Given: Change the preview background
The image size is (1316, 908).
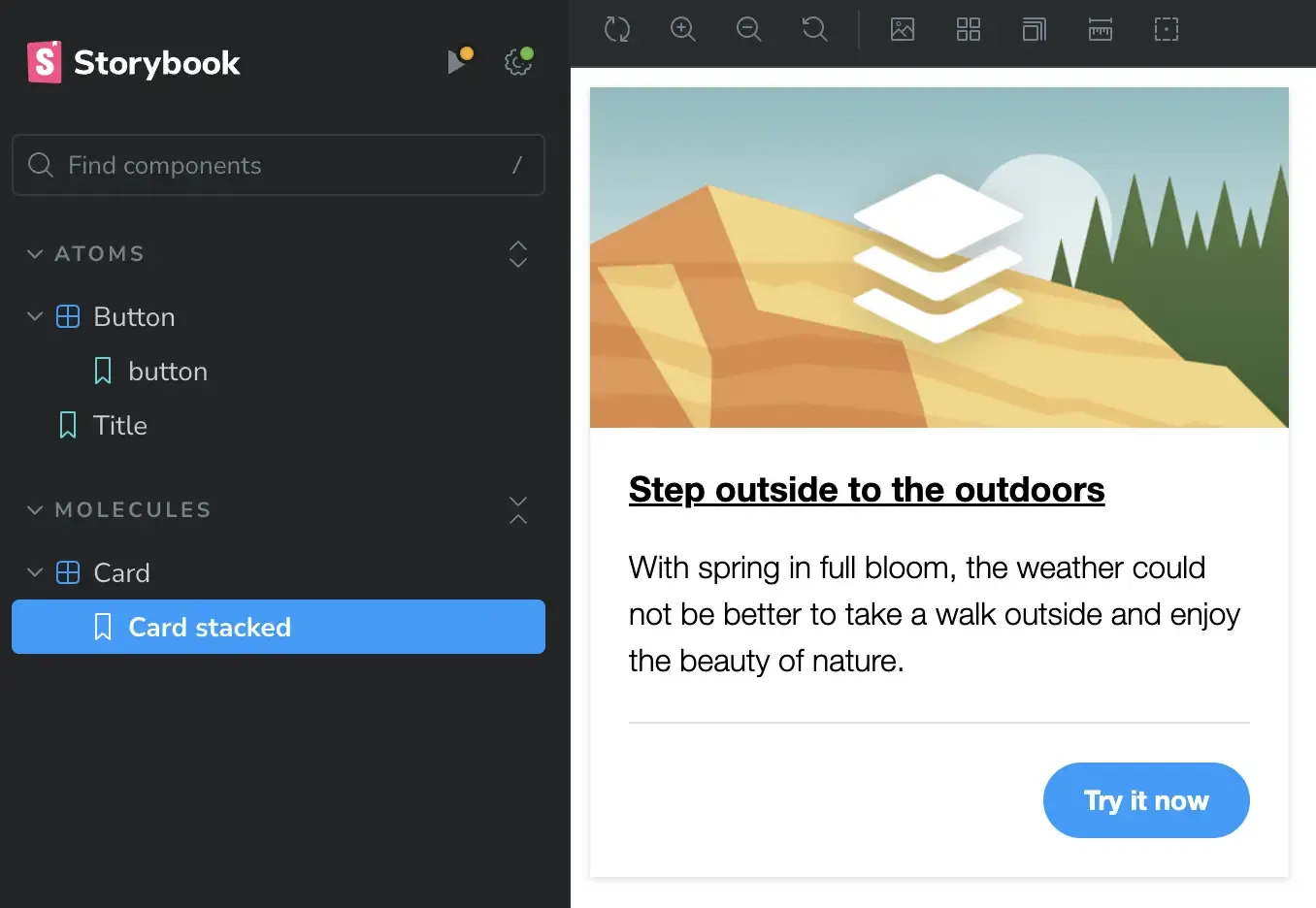Looking at the screenshot, I should tap(903, 29).
